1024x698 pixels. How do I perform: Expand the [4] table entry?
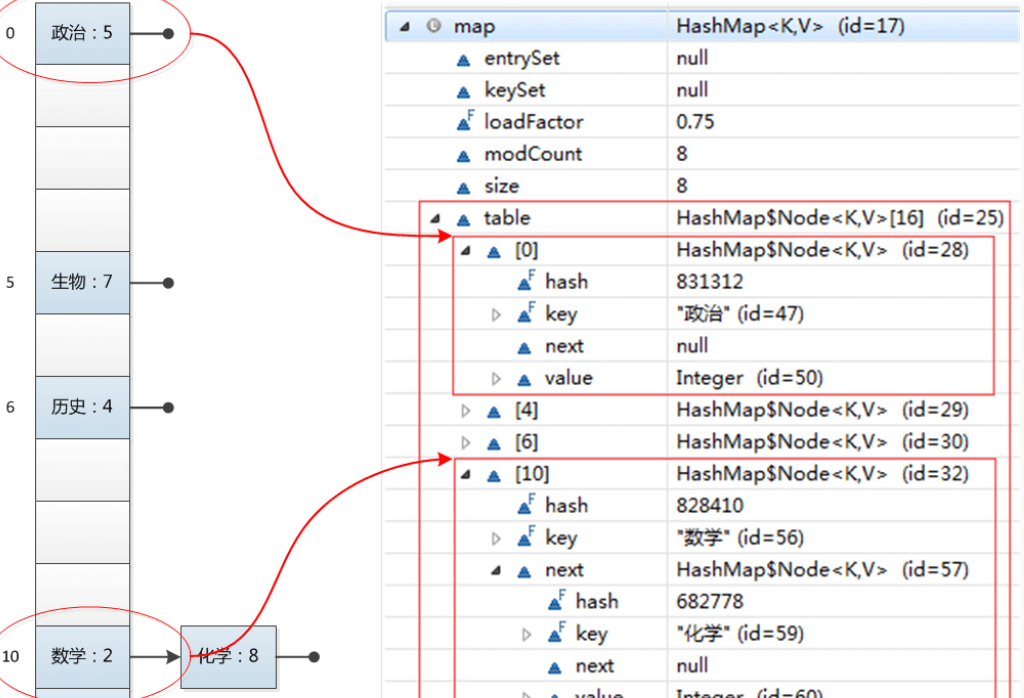coord(466,411)
